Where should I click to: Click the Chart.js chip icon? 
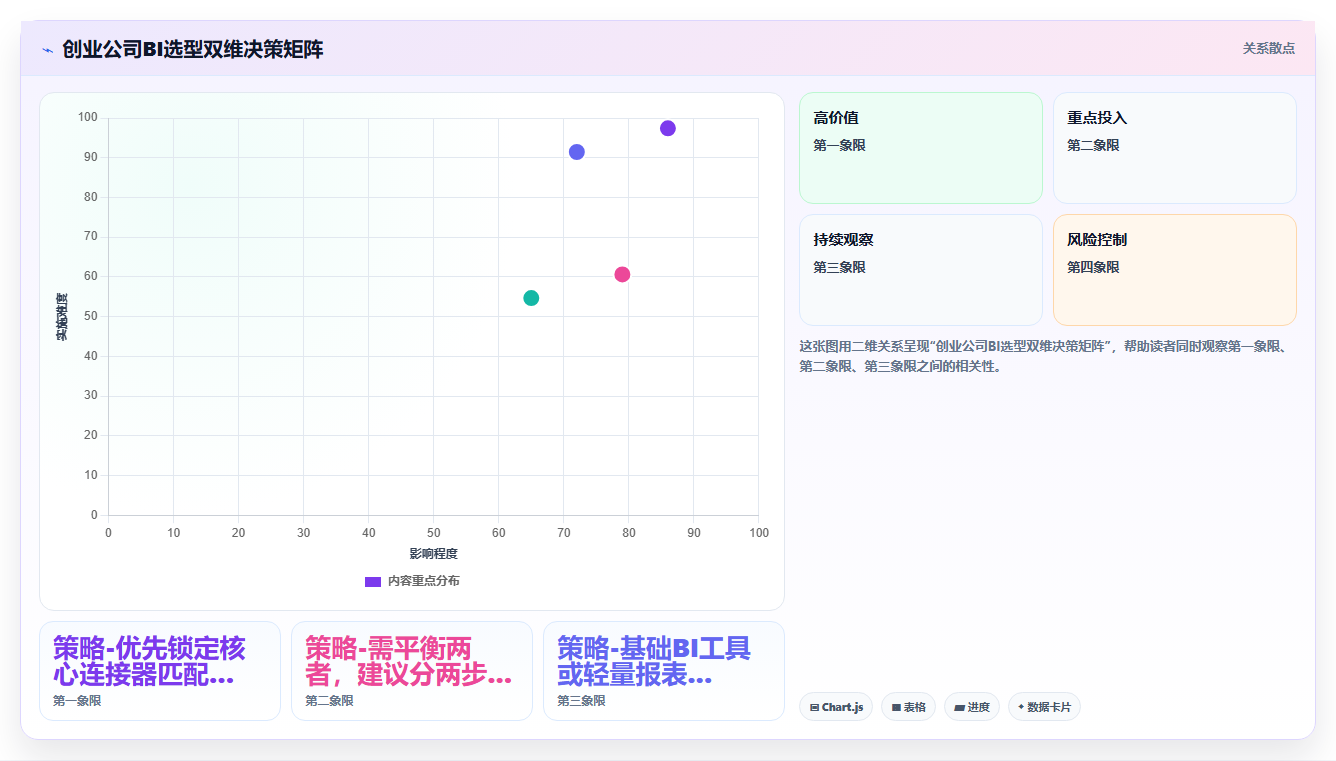(814, 707)
